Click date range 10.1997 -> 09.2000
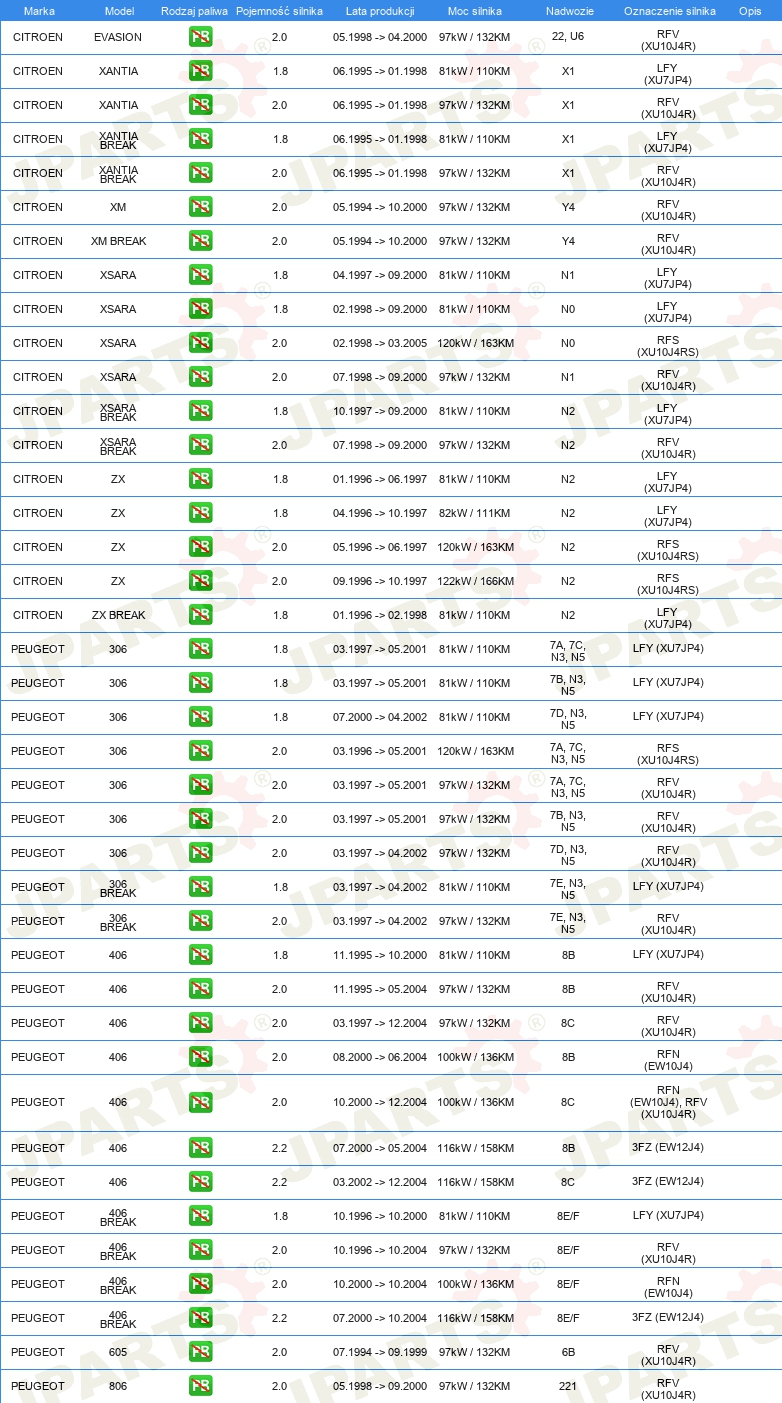Screen dimensions: 782x1403 tap(380, 411)
